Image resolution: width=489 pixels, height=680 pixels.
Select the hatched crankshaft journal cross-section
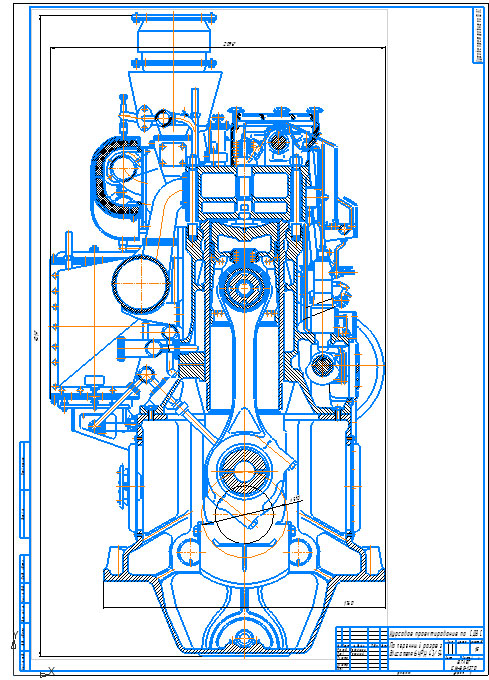coord(244,471)
